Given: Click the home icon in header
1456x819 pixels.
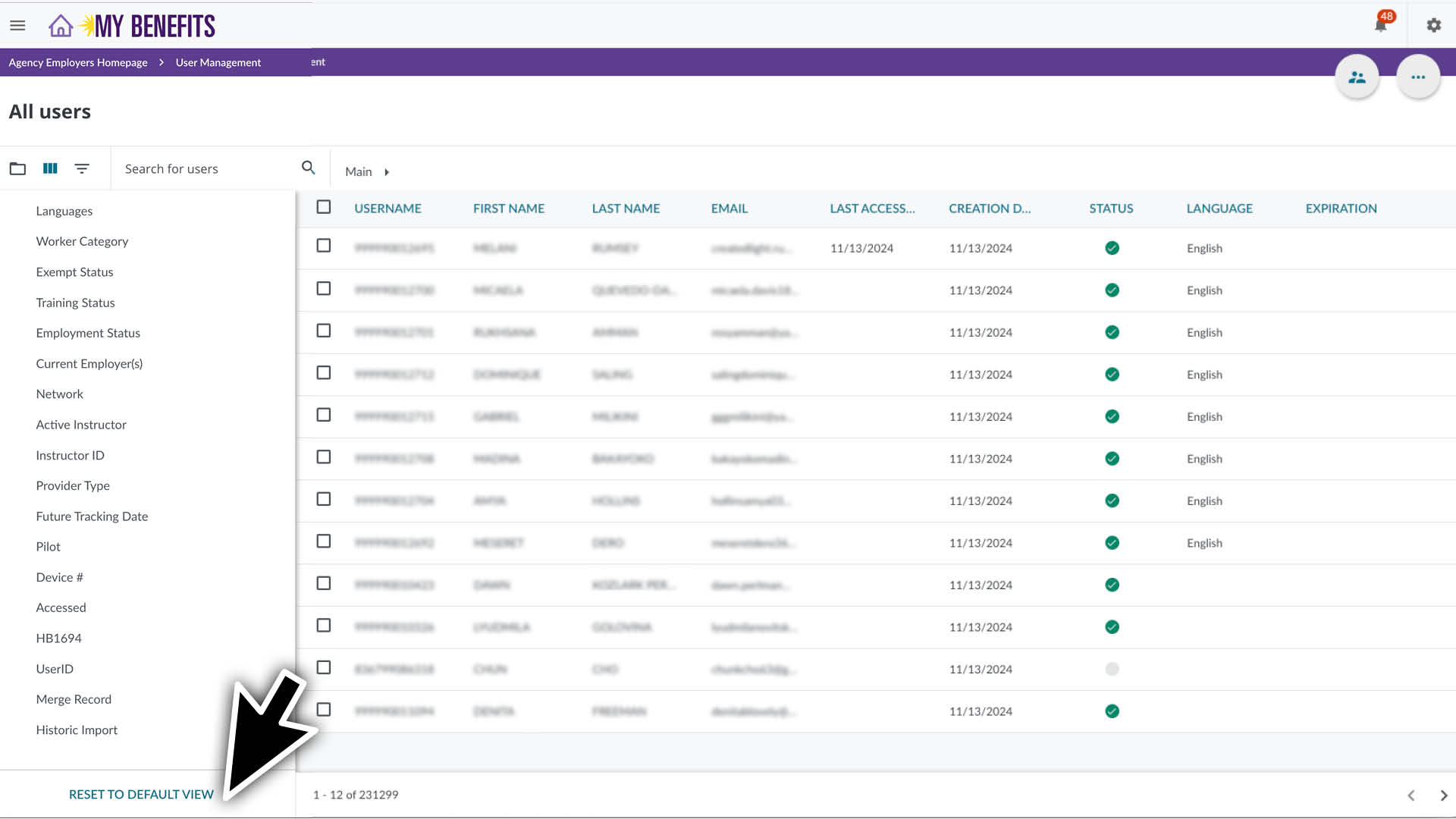Looking at the screenshot, I should coord(61,26).
